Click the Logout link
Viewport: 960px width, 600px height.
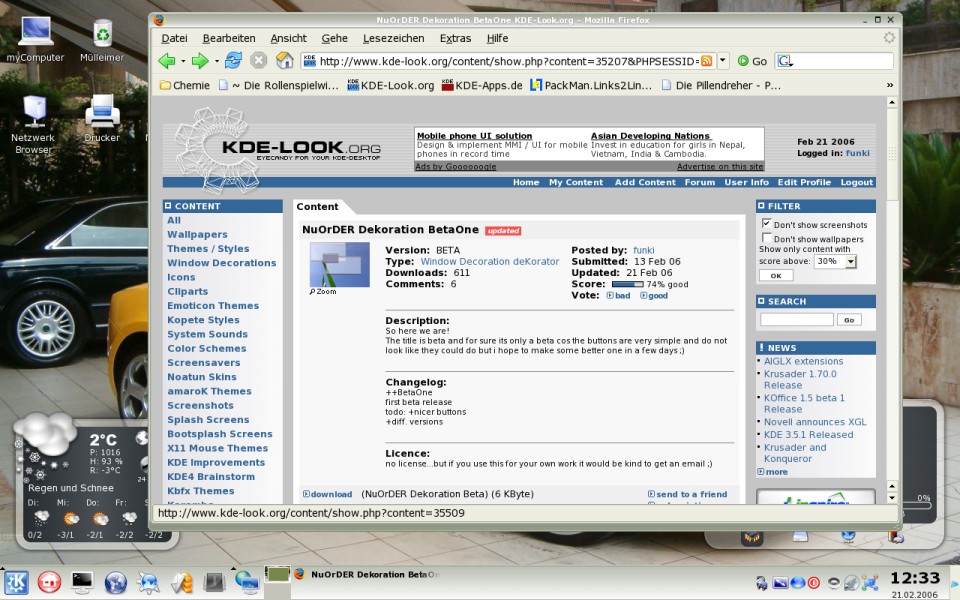click(x=857, y=182)
